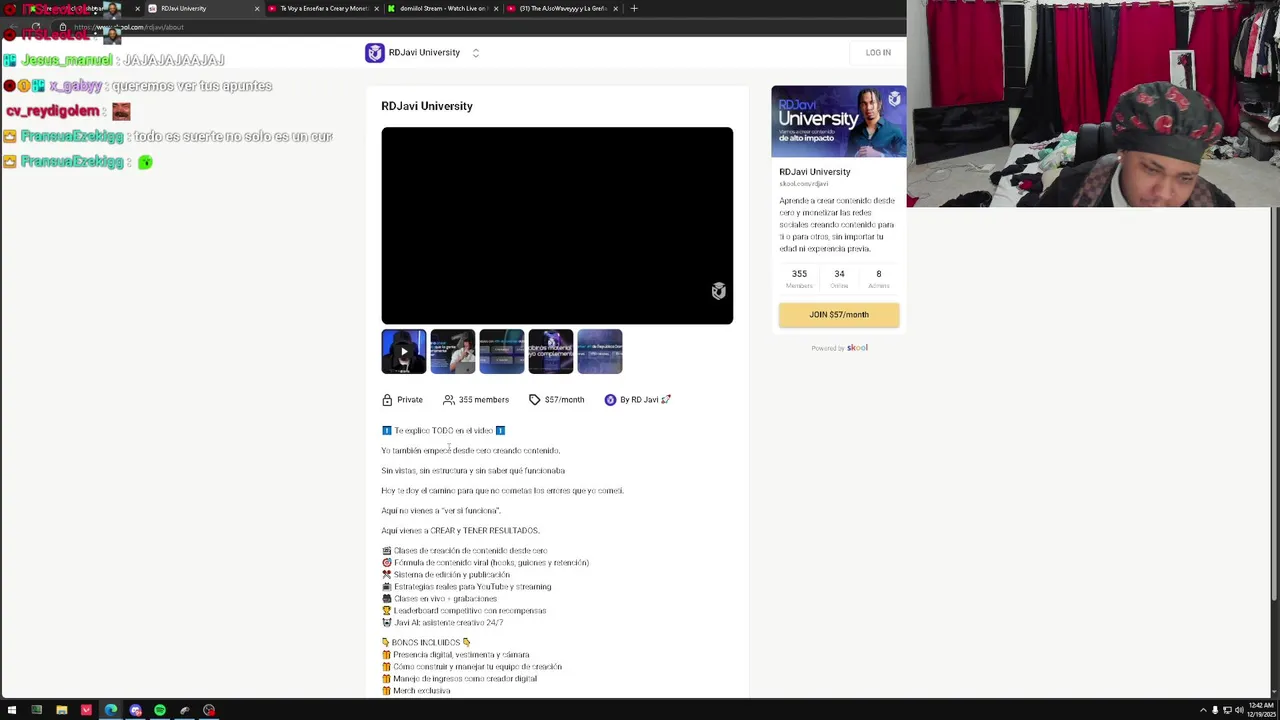Select the second gallery thumbnail
Image resolution: width=1280 pixels, height=720 pixels.
[x=453, y=352]
